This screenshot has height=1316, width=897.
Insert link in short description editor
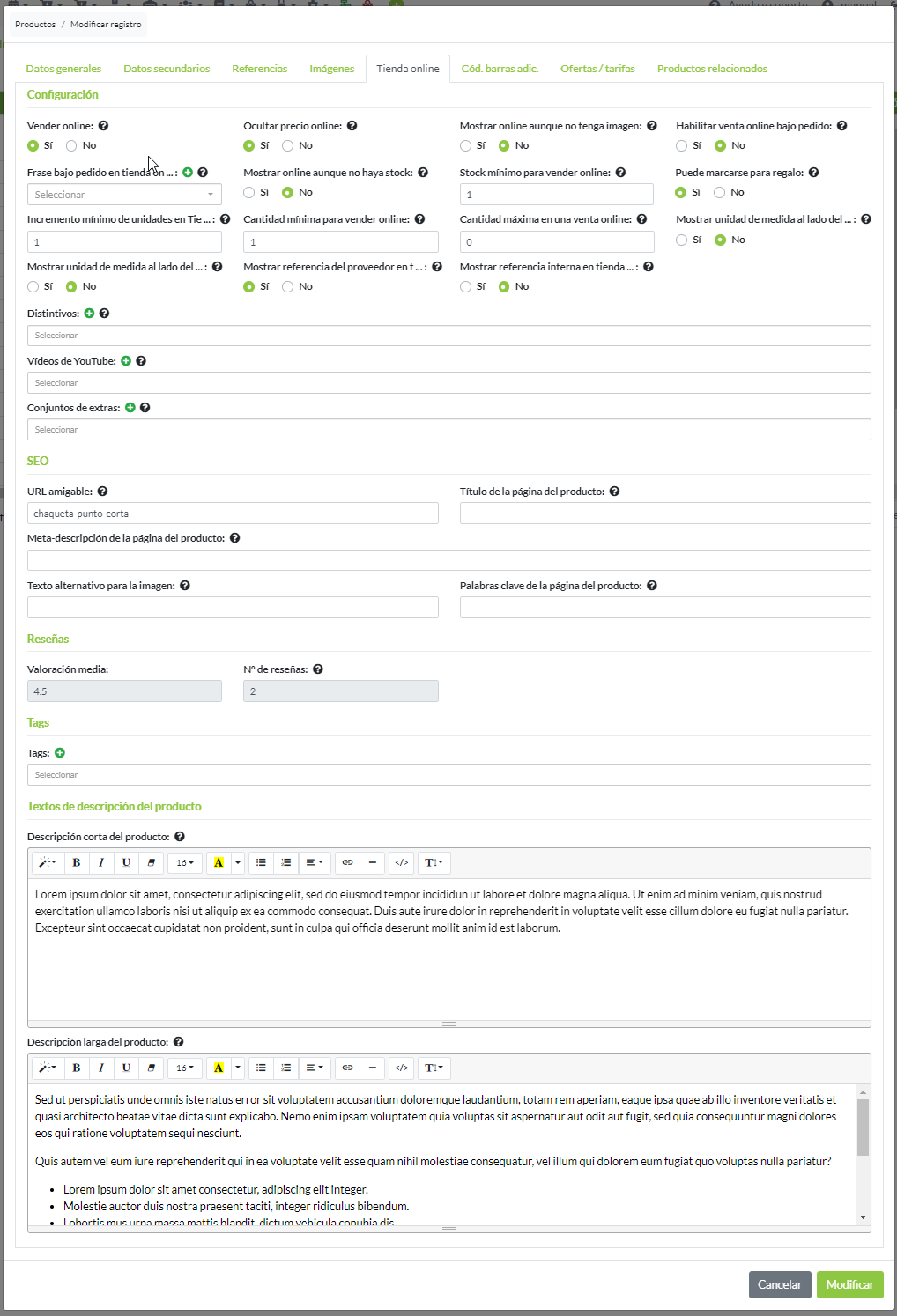click(x=348, y=863)
